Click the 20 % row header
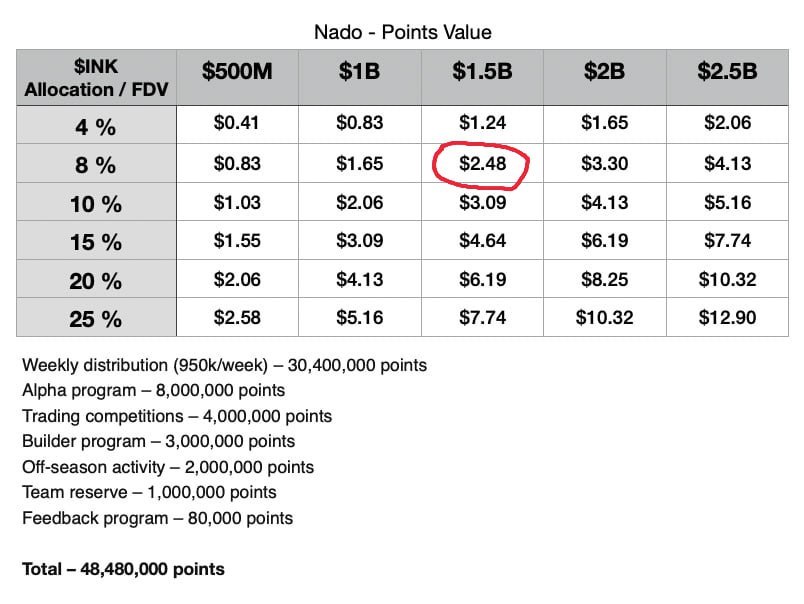Viewport: 804px width, 604px height. point(96,281)
